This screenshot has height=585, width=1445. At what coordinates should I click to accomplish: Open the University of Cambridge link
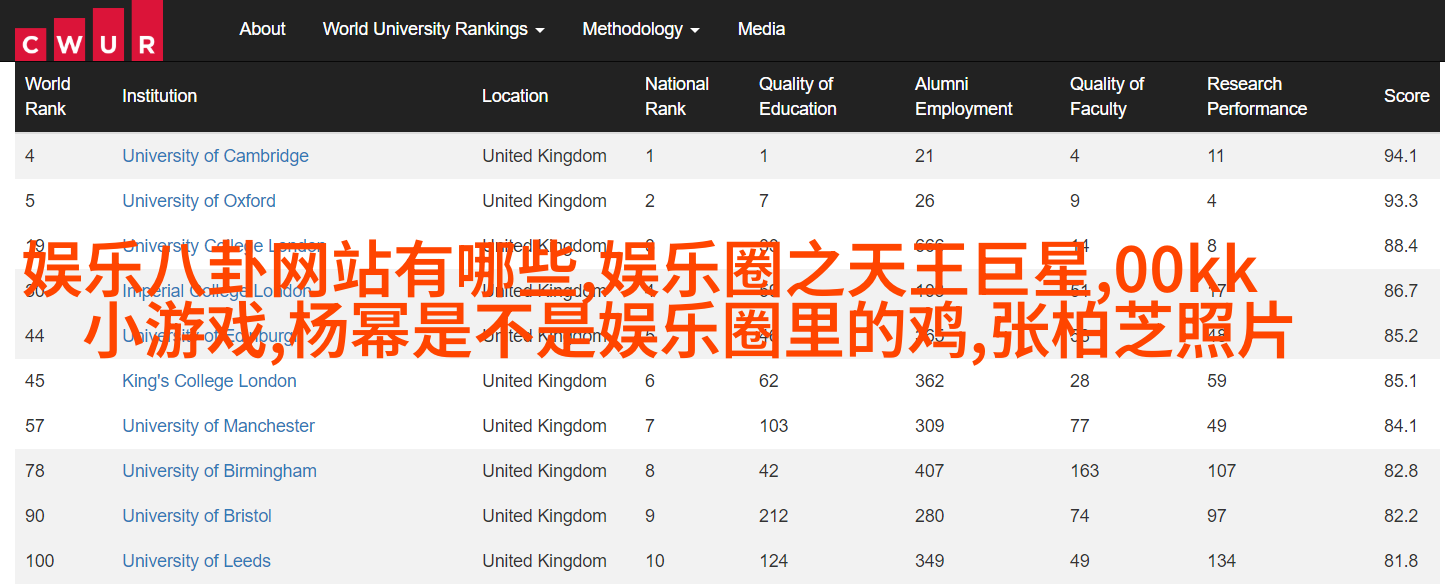215,156
